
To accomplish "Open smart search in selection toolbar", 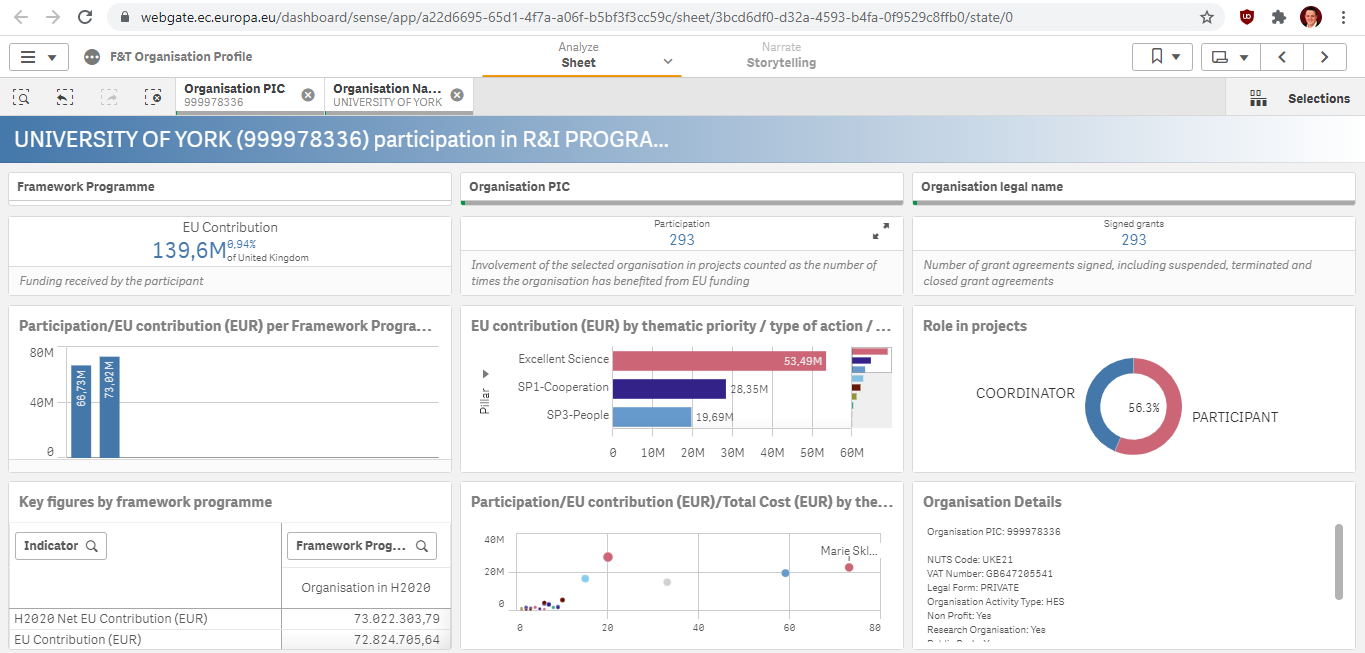I will 21,97.
